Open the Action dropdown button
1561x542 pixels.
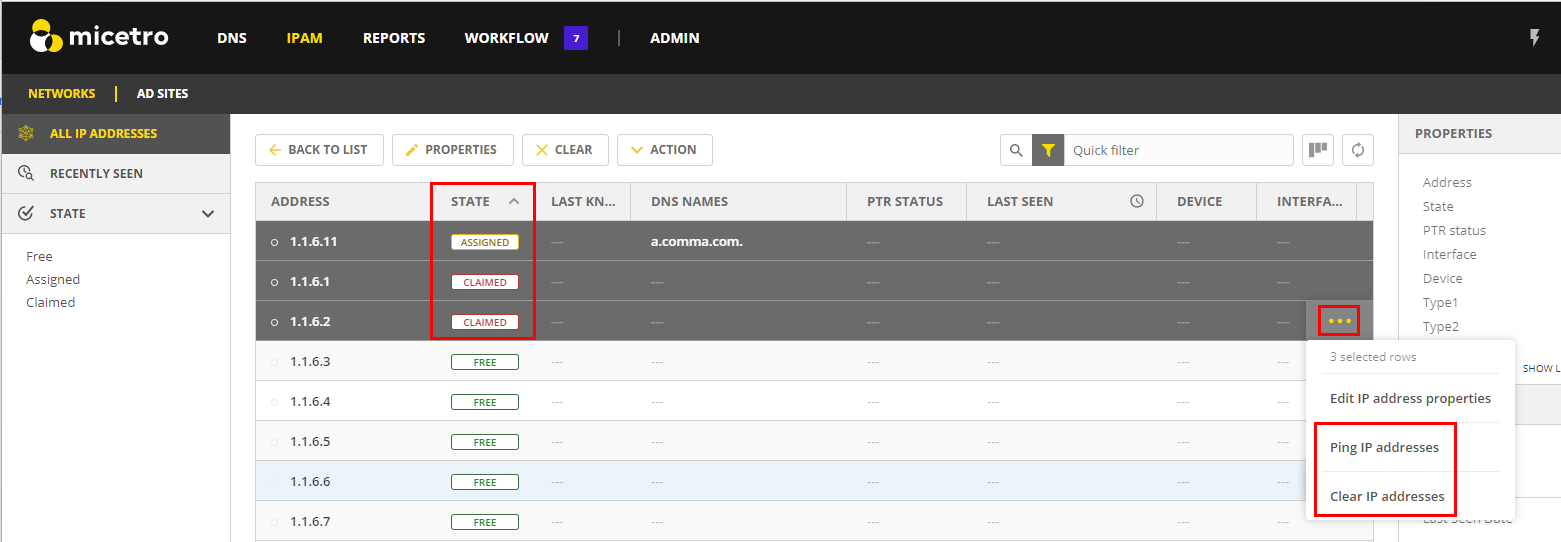pos(664,150)
